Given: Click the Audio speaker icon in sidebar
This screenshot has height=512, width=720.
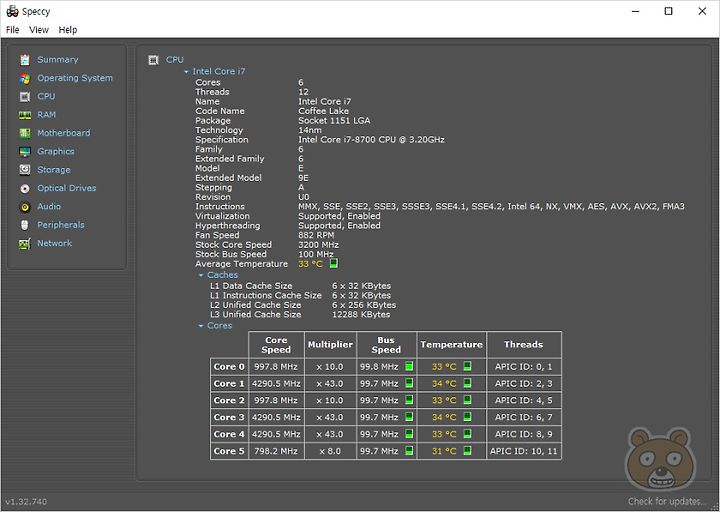Looking at the screenshot, I should (x=25, y=207).
